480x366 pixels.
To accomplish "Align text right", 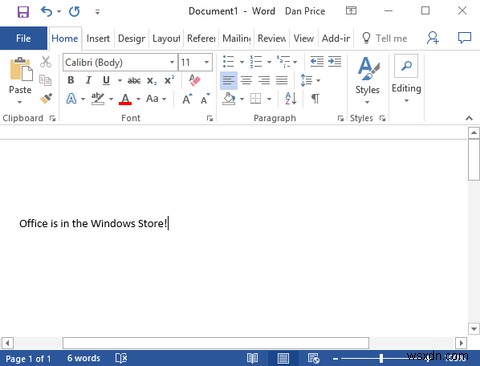I will (264, 80).
